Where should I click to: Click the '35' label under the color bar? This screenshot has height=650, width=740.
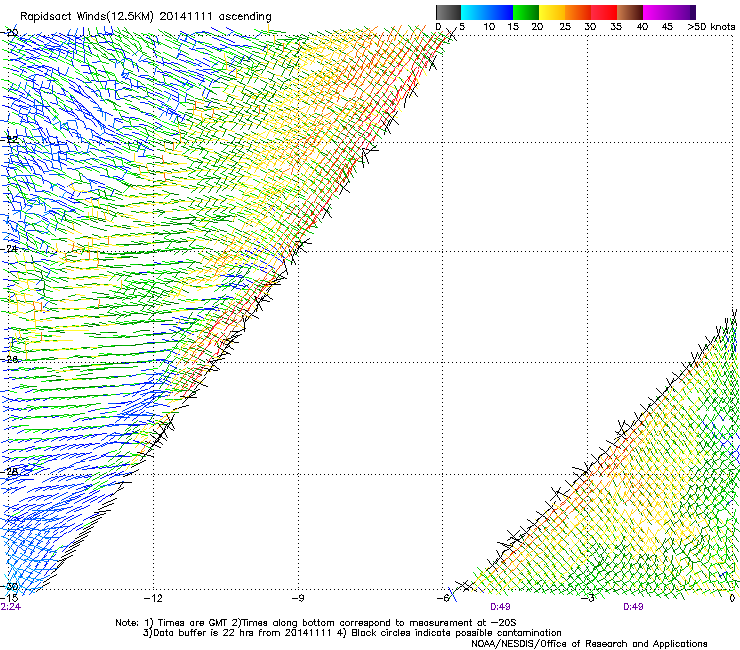coord(616,27)
